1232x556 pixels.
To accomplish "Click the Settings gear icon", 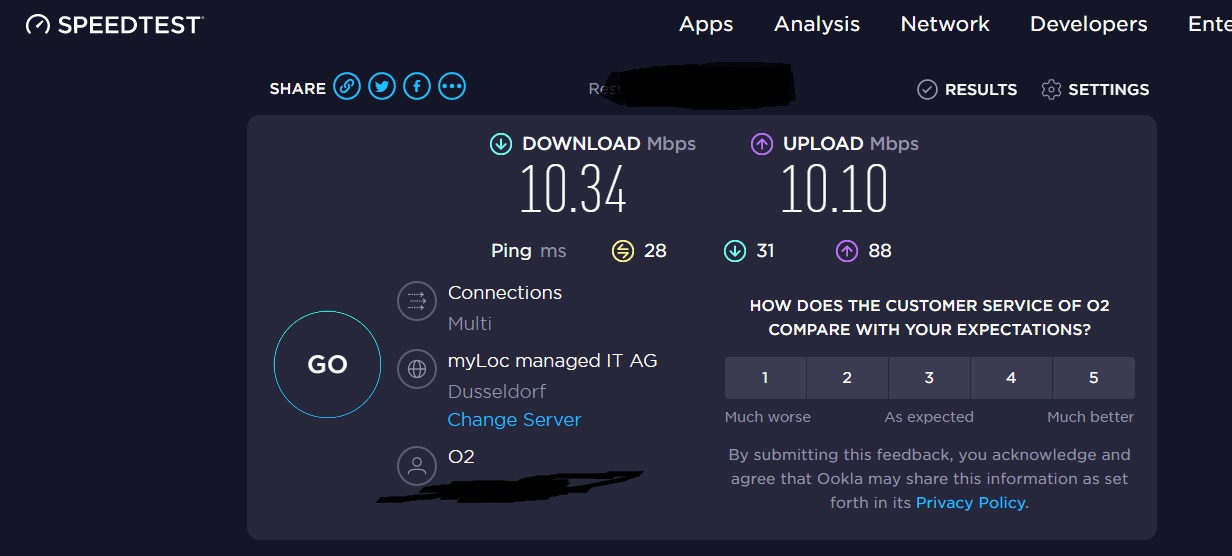I will (x=1051, y=90).
